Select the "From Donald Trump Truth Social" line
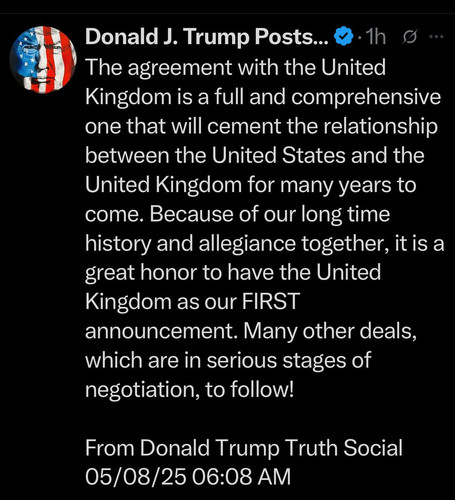 point(244,448)
